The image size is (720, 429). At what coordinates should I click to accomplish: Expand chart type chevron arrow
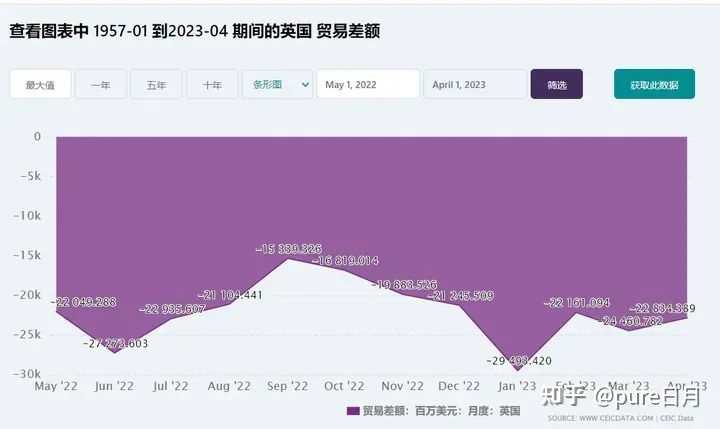point(305,85)
